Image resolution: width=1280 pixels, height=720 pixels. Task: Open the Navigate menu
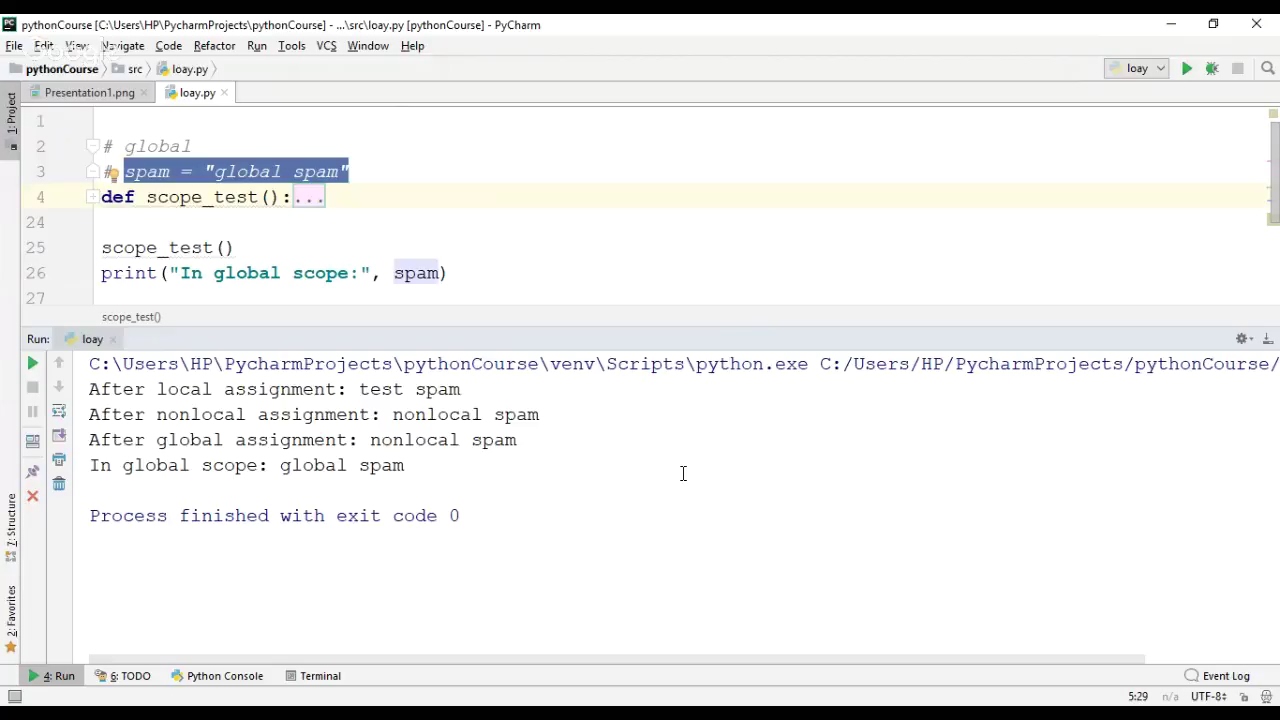click(x=123, y=46)
